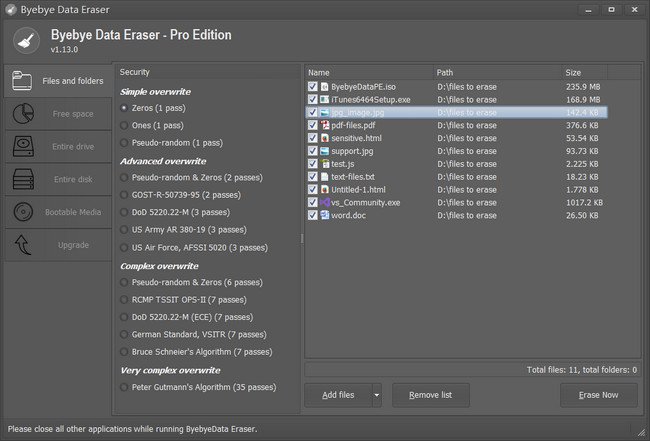This screenshot has width=650, height=441.
Task: Toggle the vs_Community.exe checkbox
Action: click(x=313, y=202)
